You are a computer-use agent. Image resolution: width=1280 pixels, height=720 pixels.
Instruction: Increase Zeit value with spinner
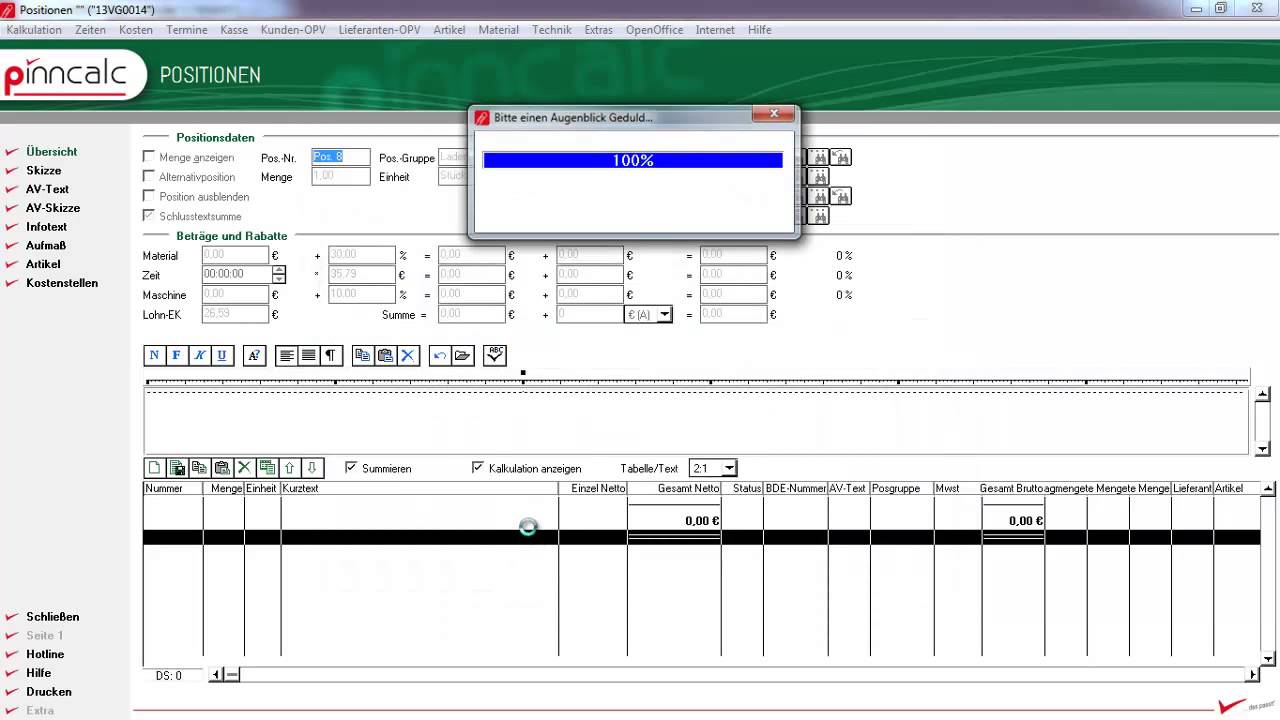coord(279,269)
